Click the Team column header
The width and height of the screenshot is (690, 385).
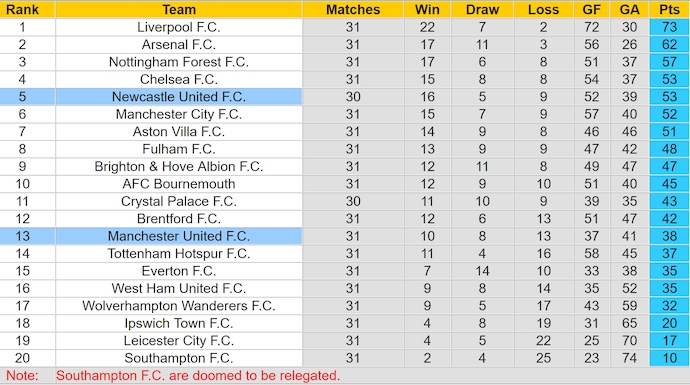click(x=179, y=9)
